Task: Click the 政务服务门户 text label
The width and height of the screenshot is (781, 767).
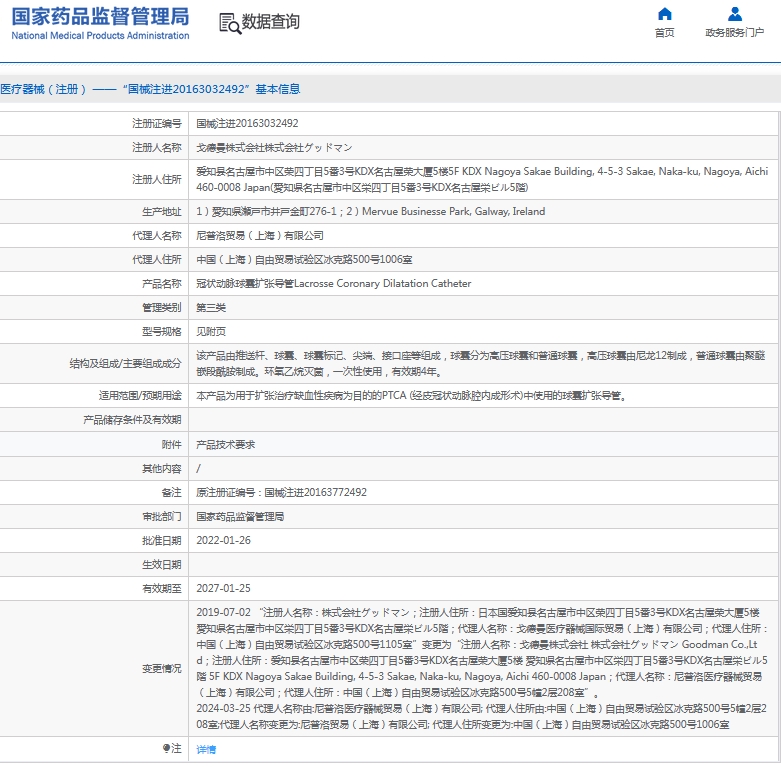Action: tap(734, 33)
